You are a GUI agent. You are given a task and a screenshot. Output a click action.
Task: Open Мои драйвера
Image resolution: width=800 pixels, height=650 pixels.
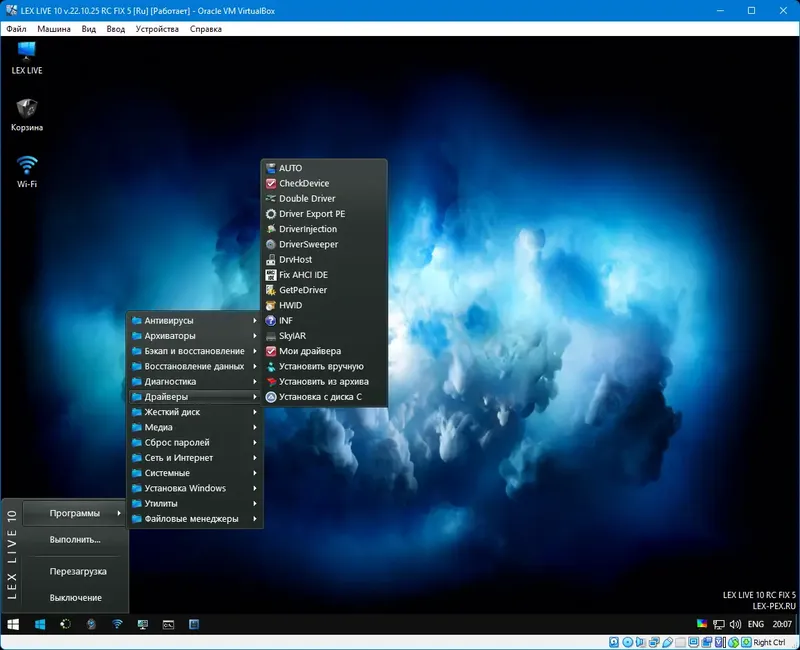click(324, 351)
